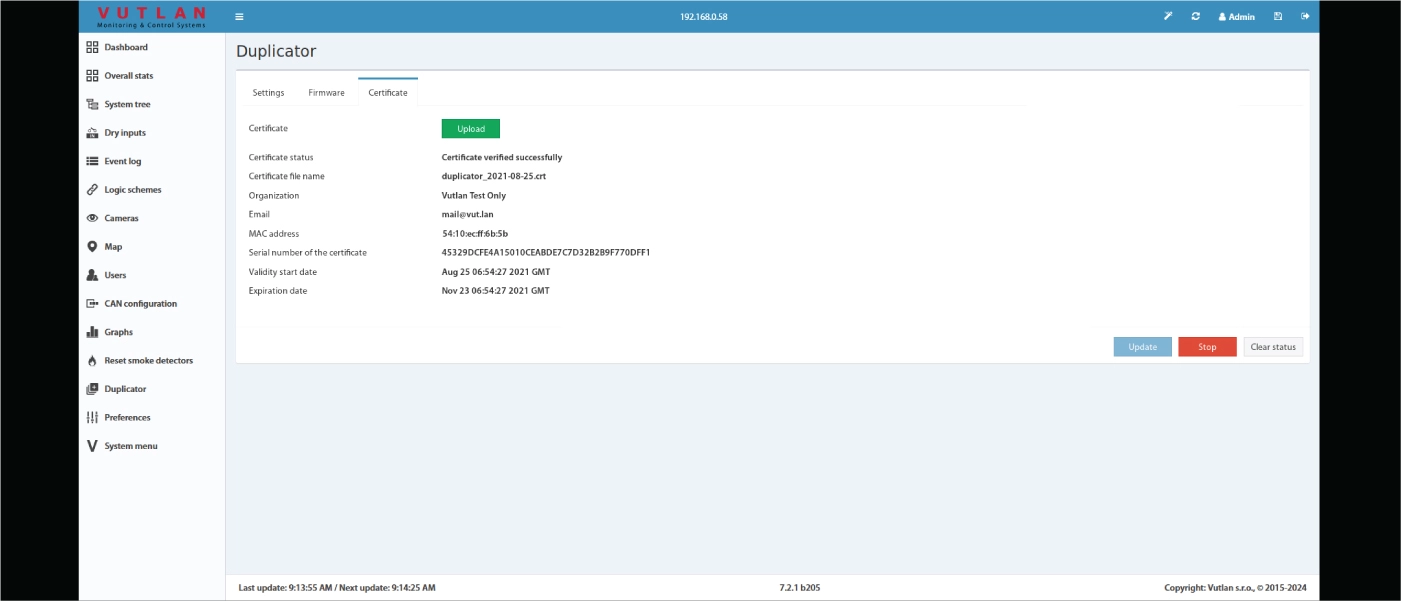This screenshot has width=1401, height=601.
Task: Click the flame icon for smoke detectors
Action: coord(92,361)
